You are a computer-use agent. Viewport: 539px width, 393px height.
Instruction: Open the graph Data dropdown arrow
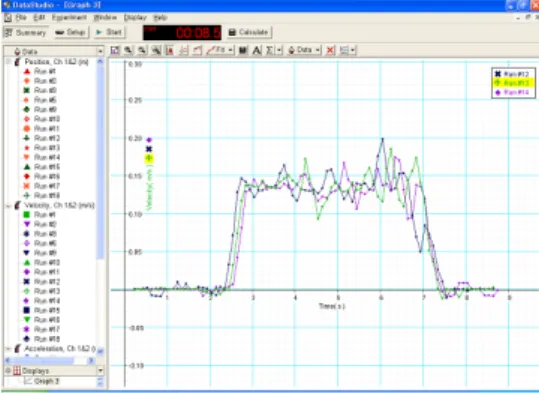coord(317,50)
